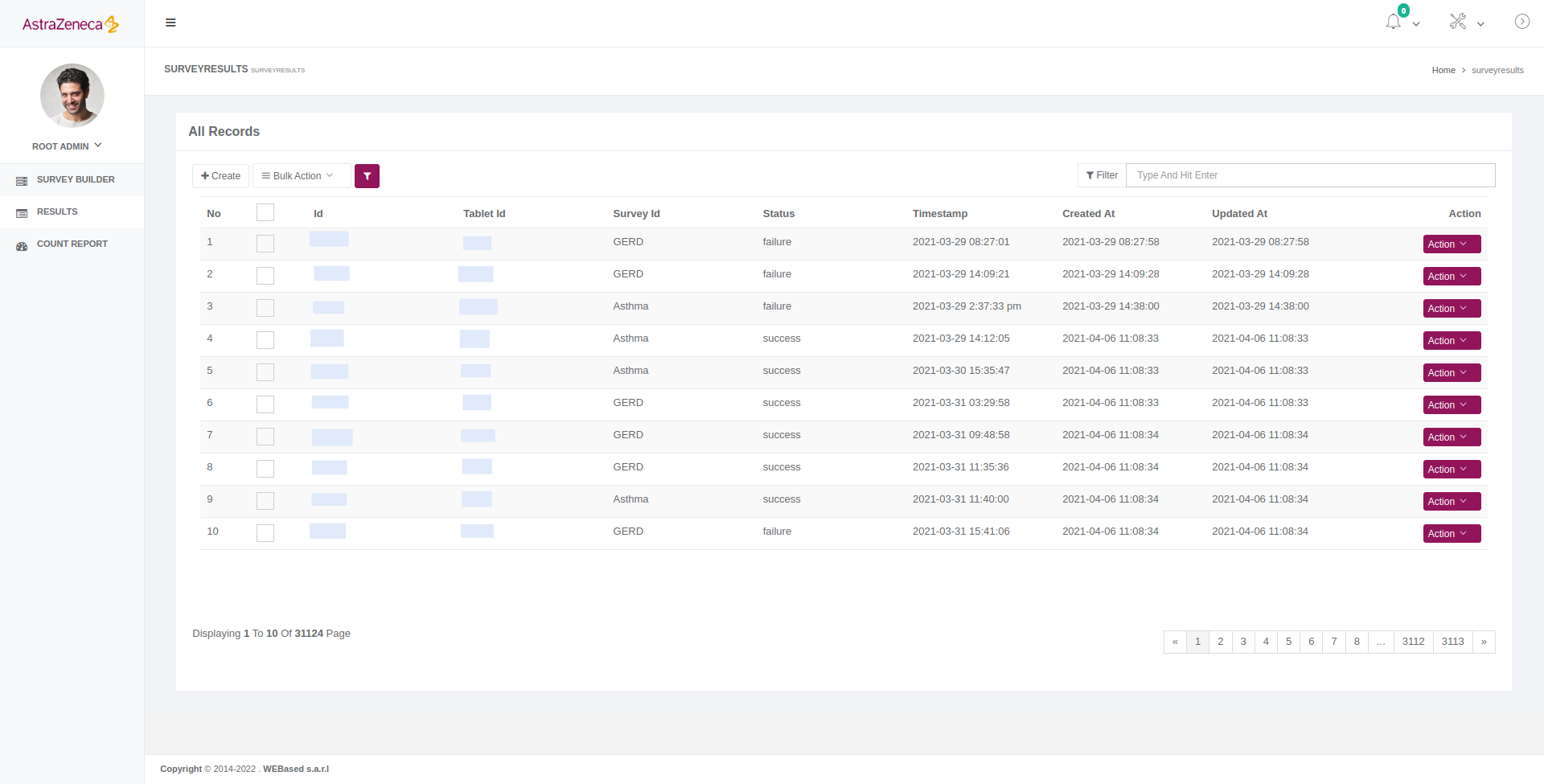
Task: Select the checkbox for row 5
Action: (x=265, y=372)
